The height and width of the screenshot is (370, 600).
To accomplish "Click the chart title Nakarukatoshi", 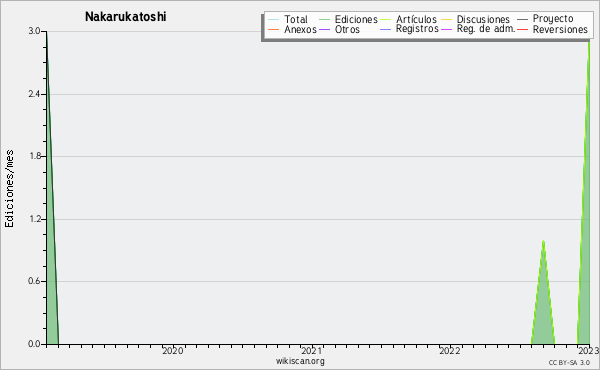I will pyautogui.click(x=126, y=17).
